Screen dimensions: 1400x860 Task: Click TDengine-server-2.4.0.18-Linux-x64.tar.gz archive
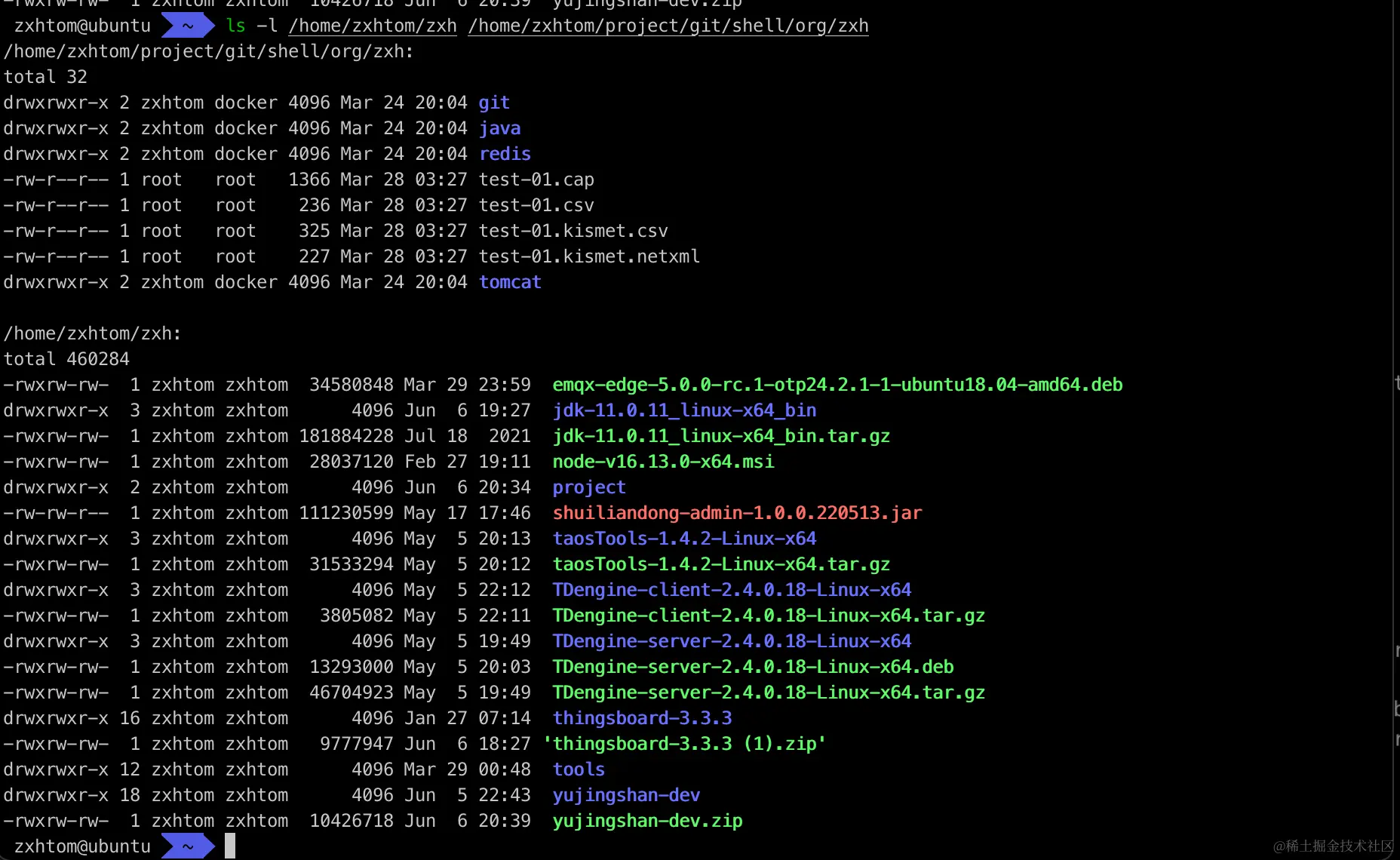(769, 693)
